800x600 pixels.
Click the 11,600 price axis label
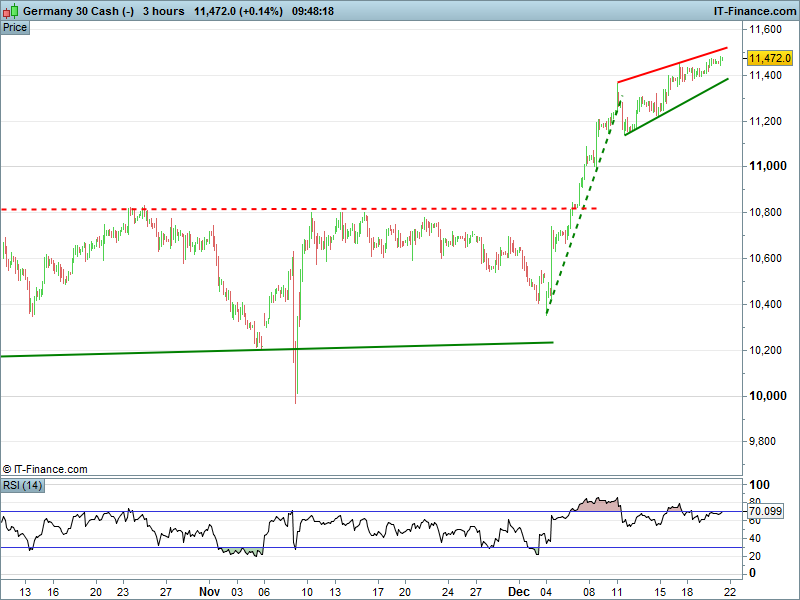[765, 30]
